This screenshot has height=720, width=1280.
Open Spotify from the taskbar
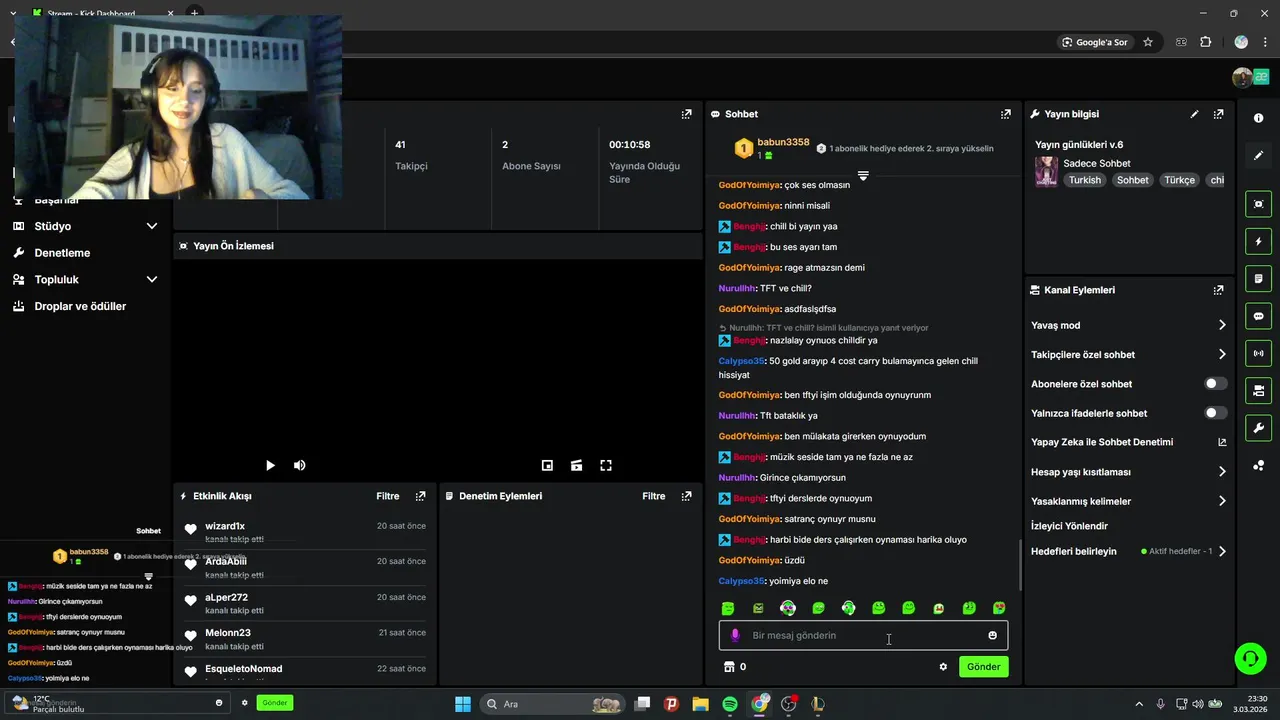[730, 704]
